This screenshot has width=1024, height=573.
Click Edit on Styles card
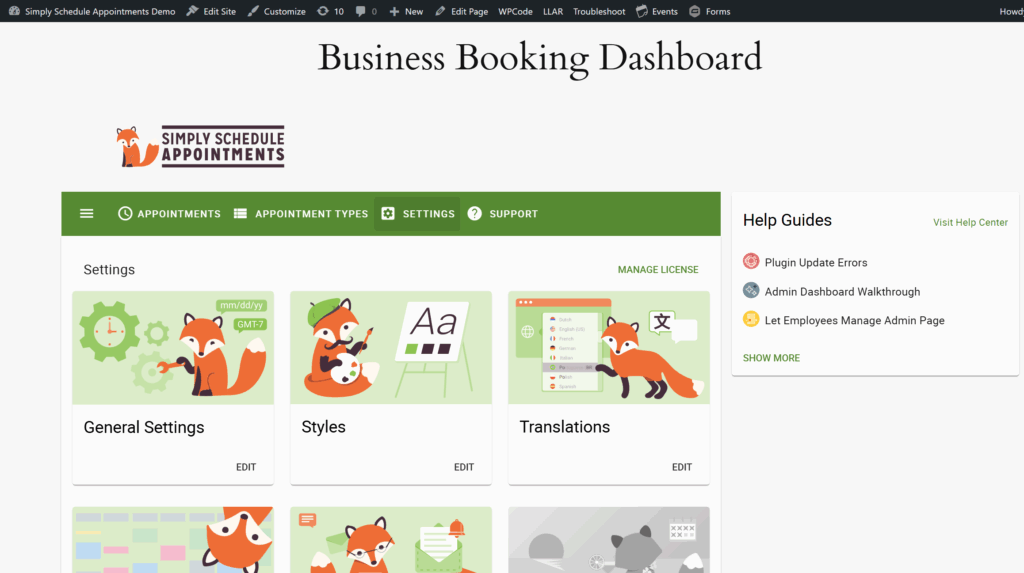[464, 467]
